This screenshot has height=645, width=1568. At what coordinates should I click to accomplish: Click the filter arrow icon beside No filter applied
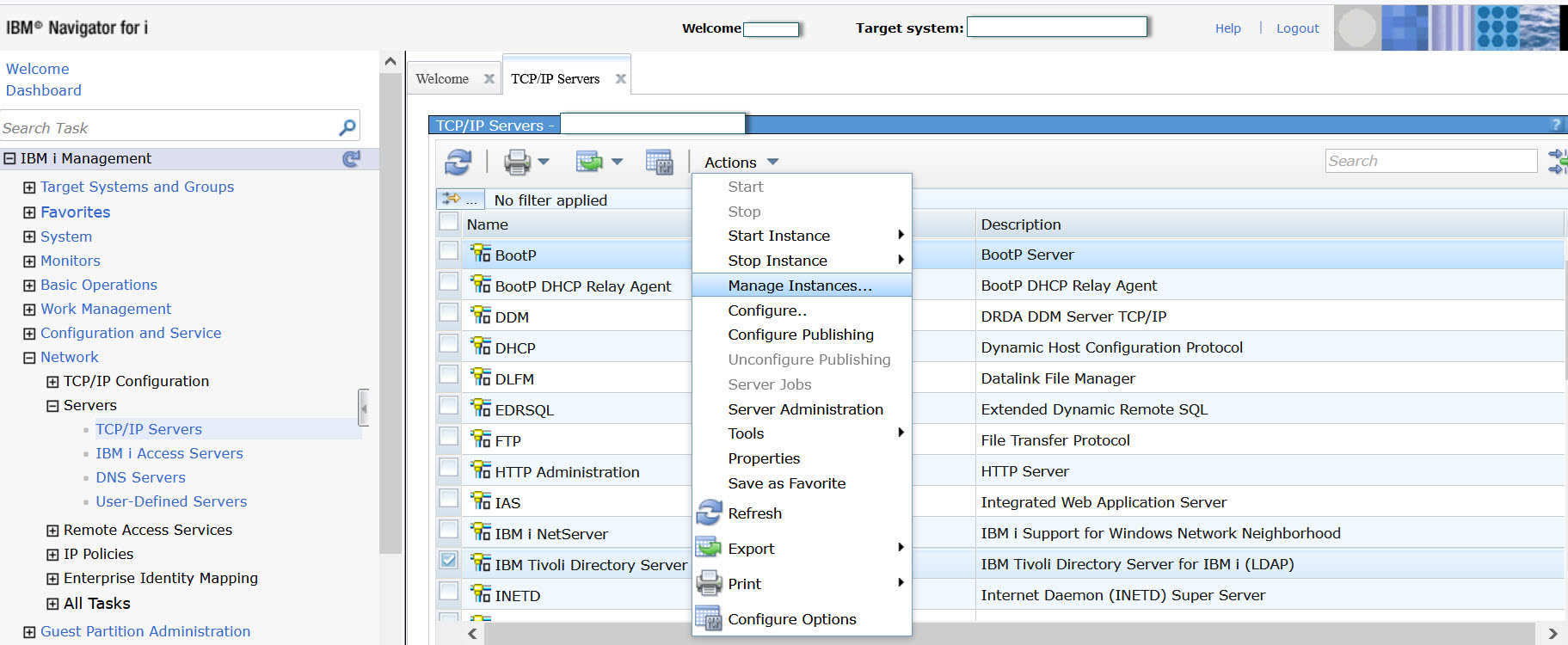[452, 200]
